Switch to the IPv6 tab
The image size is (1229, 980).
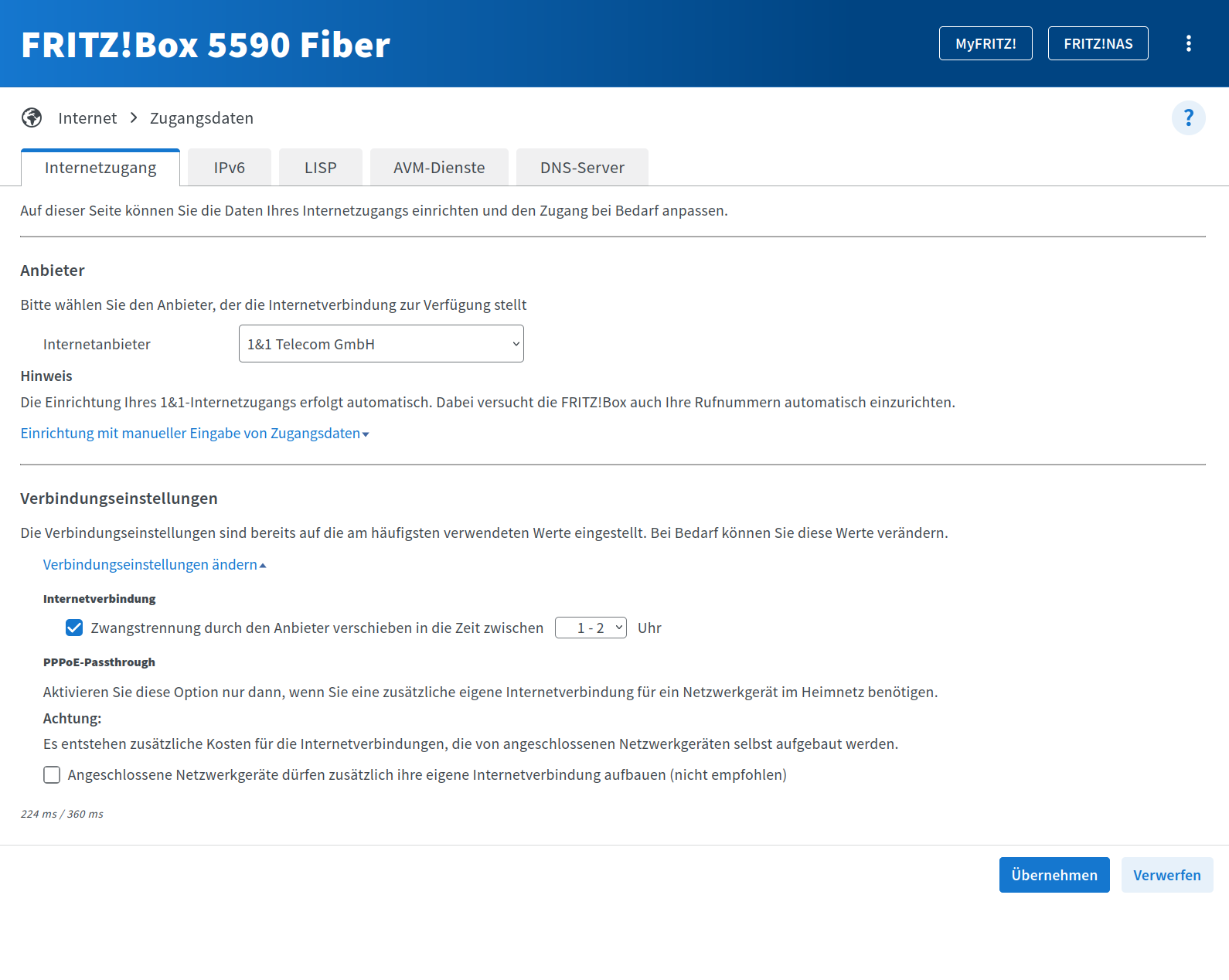pyautogui.click(x=230, y=168)
